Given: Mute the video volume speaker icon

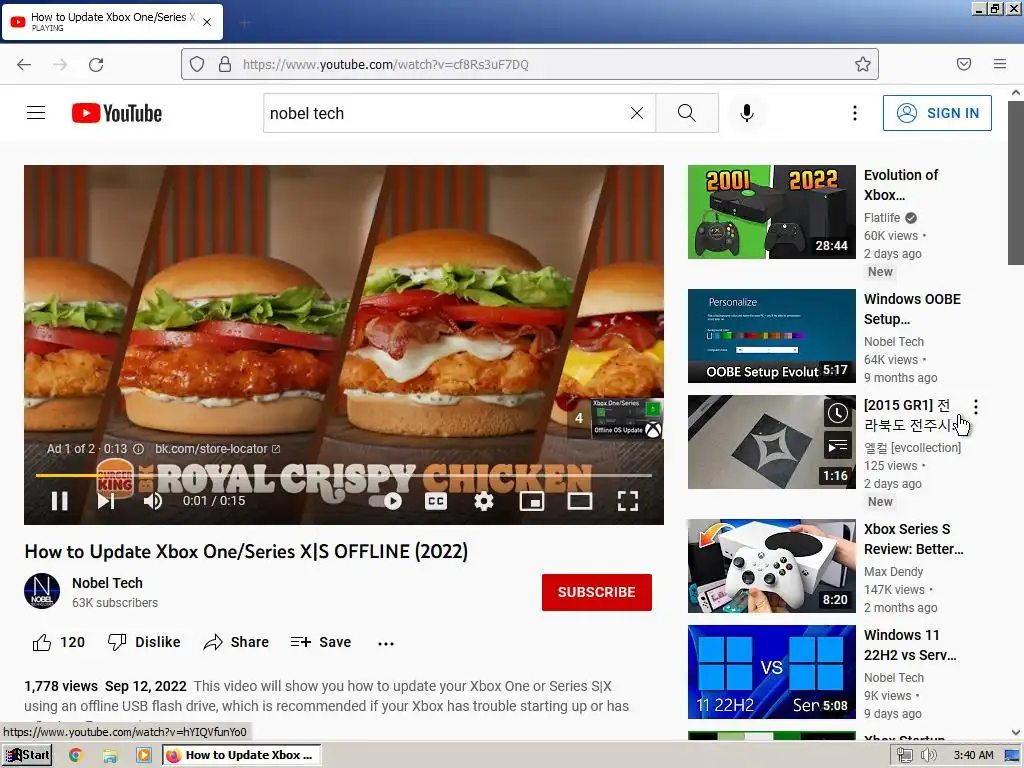Looking at the screenshot, I should tap(153, 501).
